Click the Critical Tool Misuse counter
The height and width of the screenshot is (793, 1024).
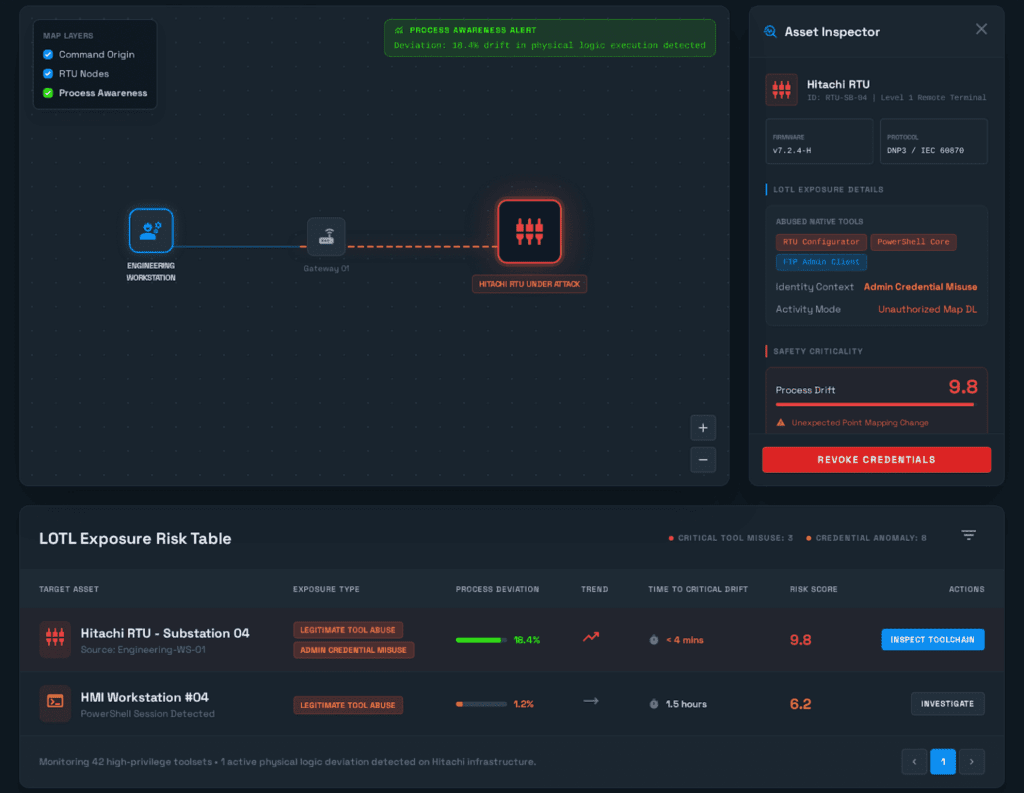[x=730, y=538]
